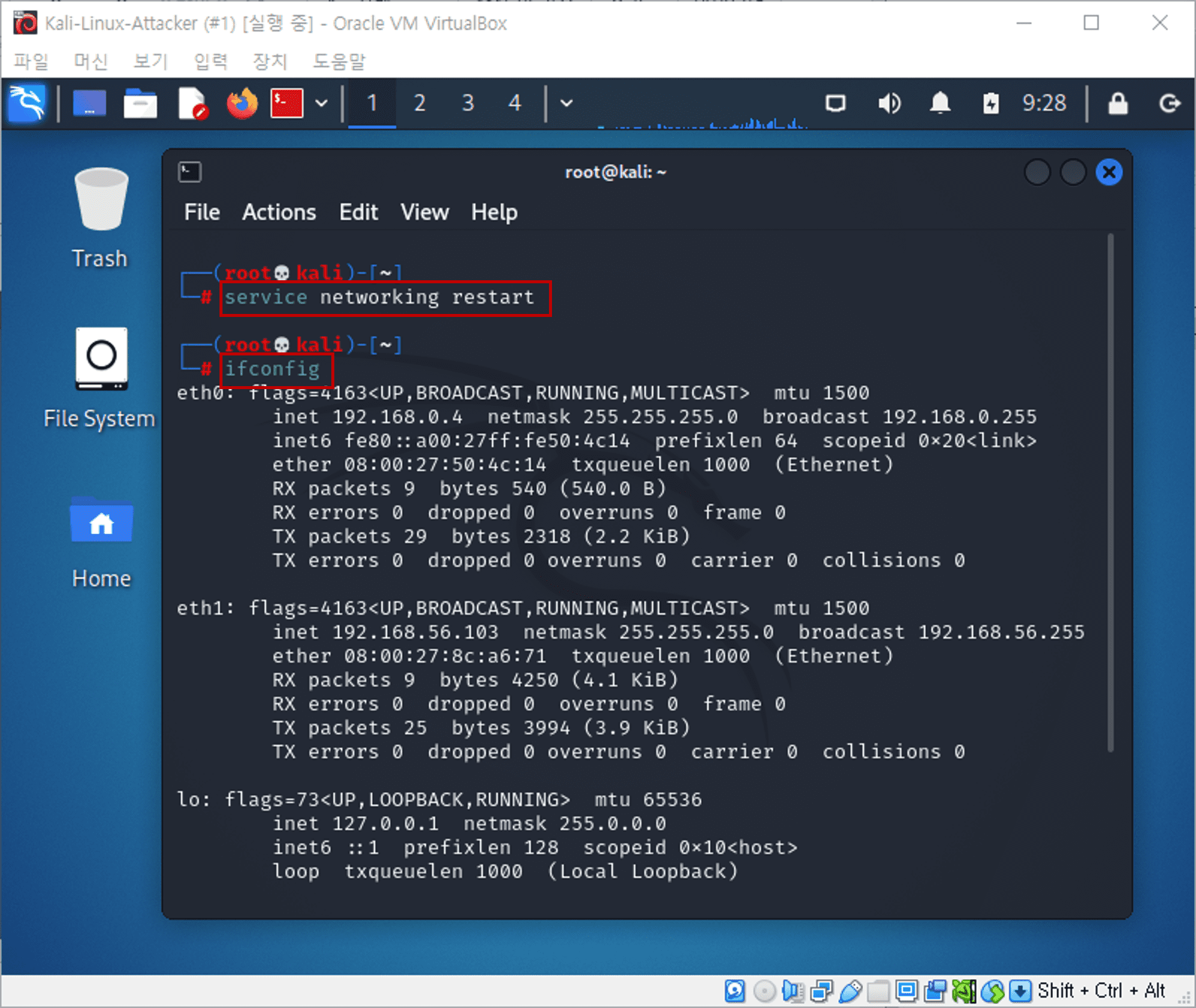Expand the terminal launcher dropdown arrow

click(322, 103)
